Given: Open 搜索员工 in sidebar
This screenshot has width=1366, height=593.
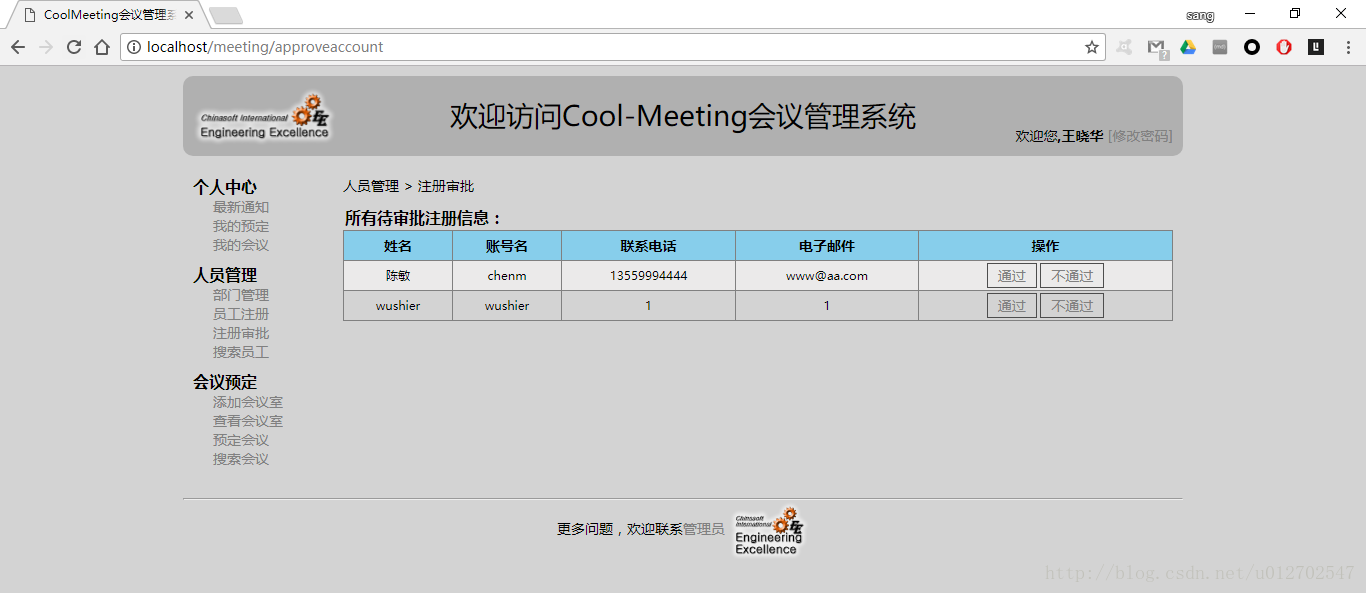Looking at the screenshot, I should click(241, 352).
